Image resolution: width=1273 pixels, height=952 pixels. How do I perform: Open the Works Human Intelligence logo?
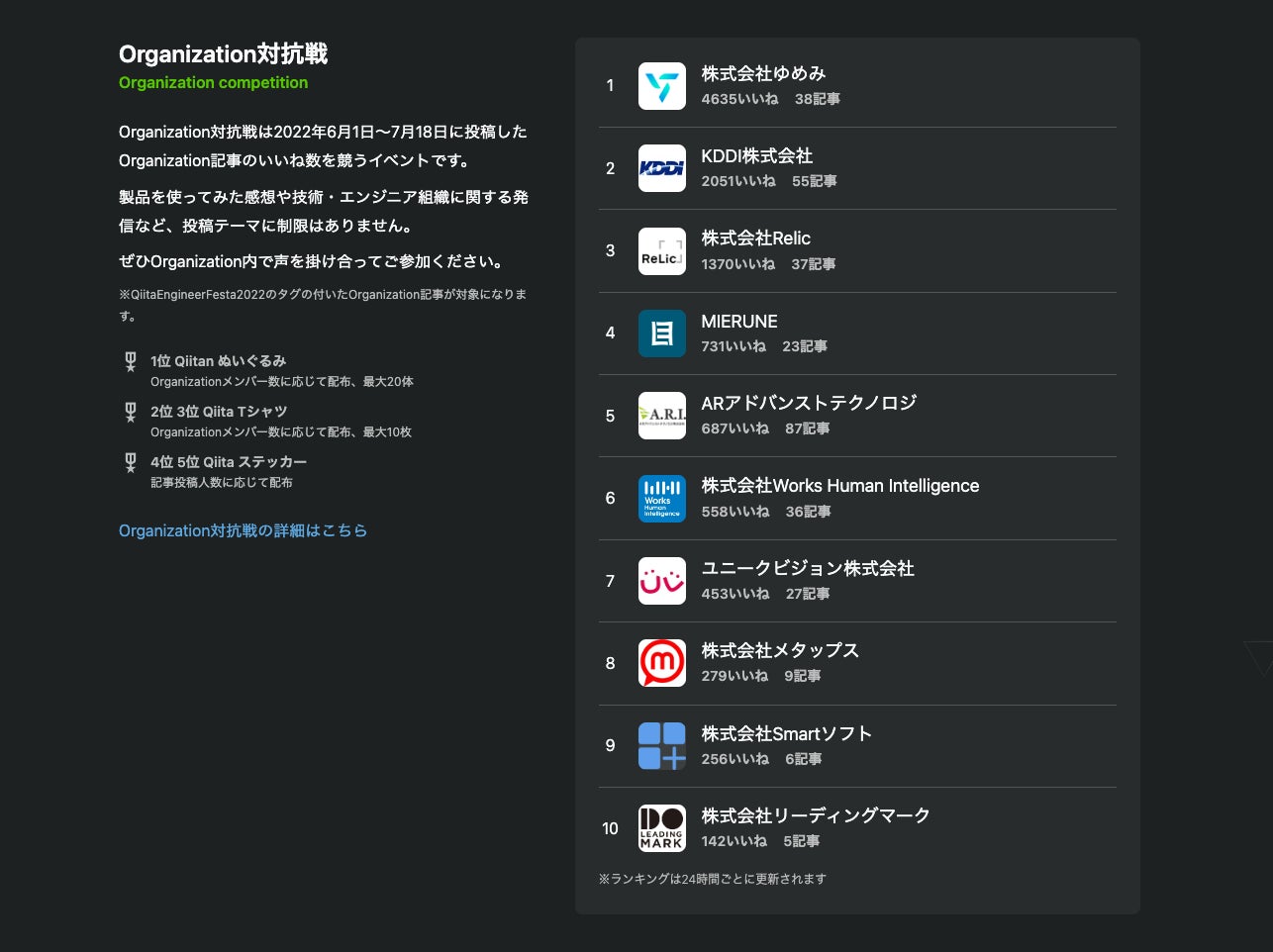[x=661, y=499]
